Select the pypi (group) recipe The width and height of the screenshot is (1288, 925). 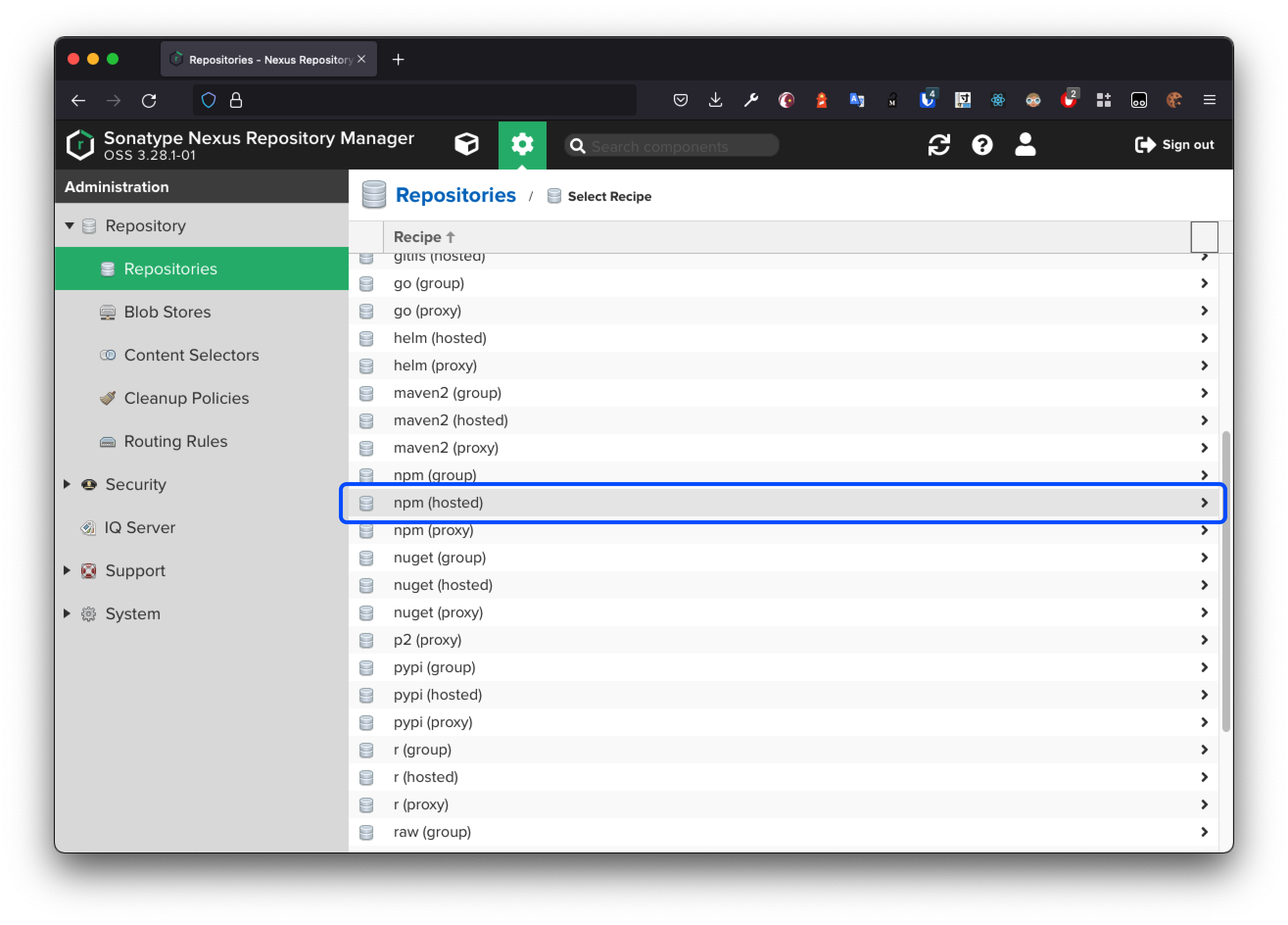(x=783, y=668)
